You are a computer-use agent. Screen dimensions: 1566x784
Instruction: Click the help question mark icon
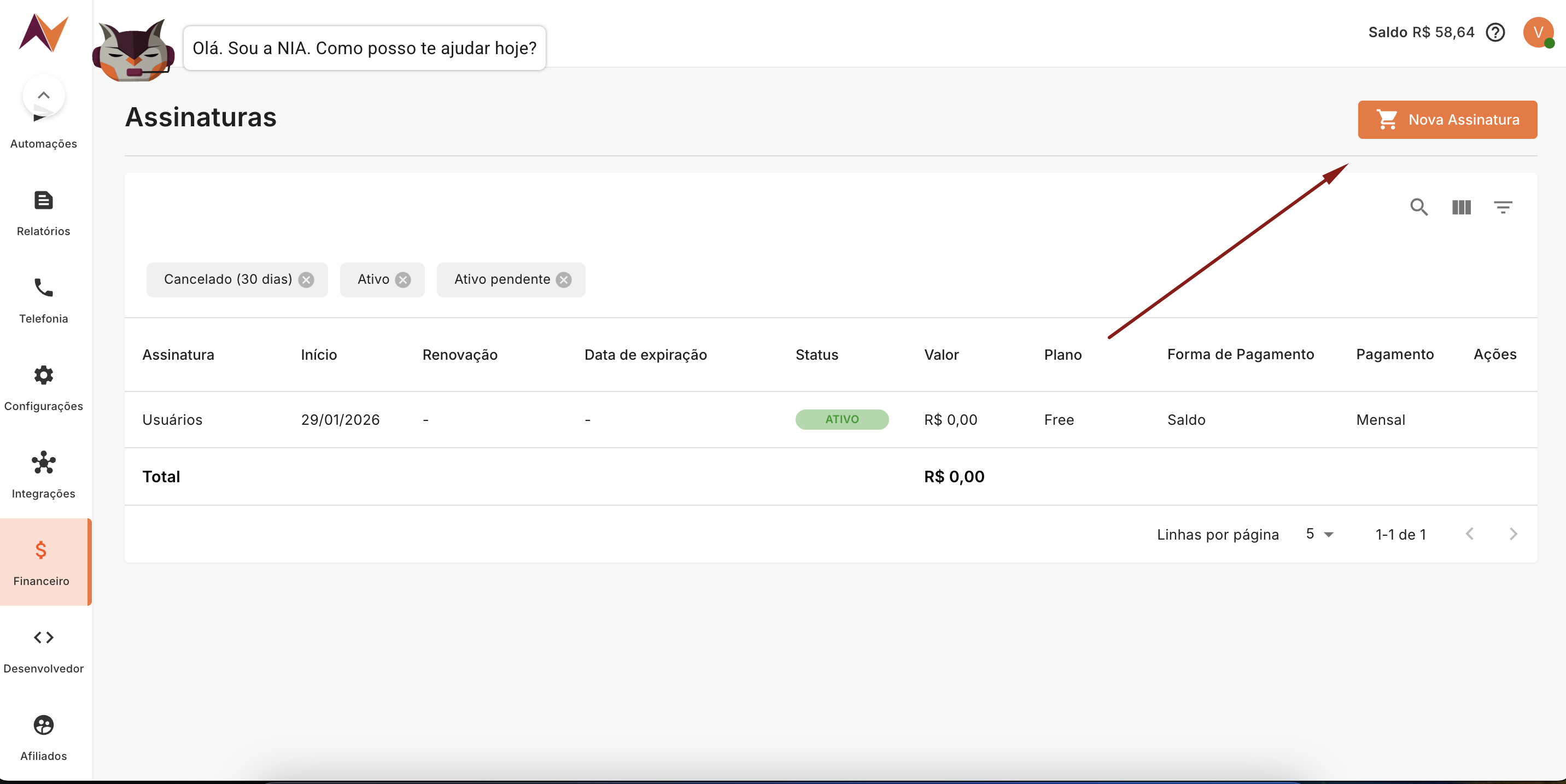[1495, 32]
